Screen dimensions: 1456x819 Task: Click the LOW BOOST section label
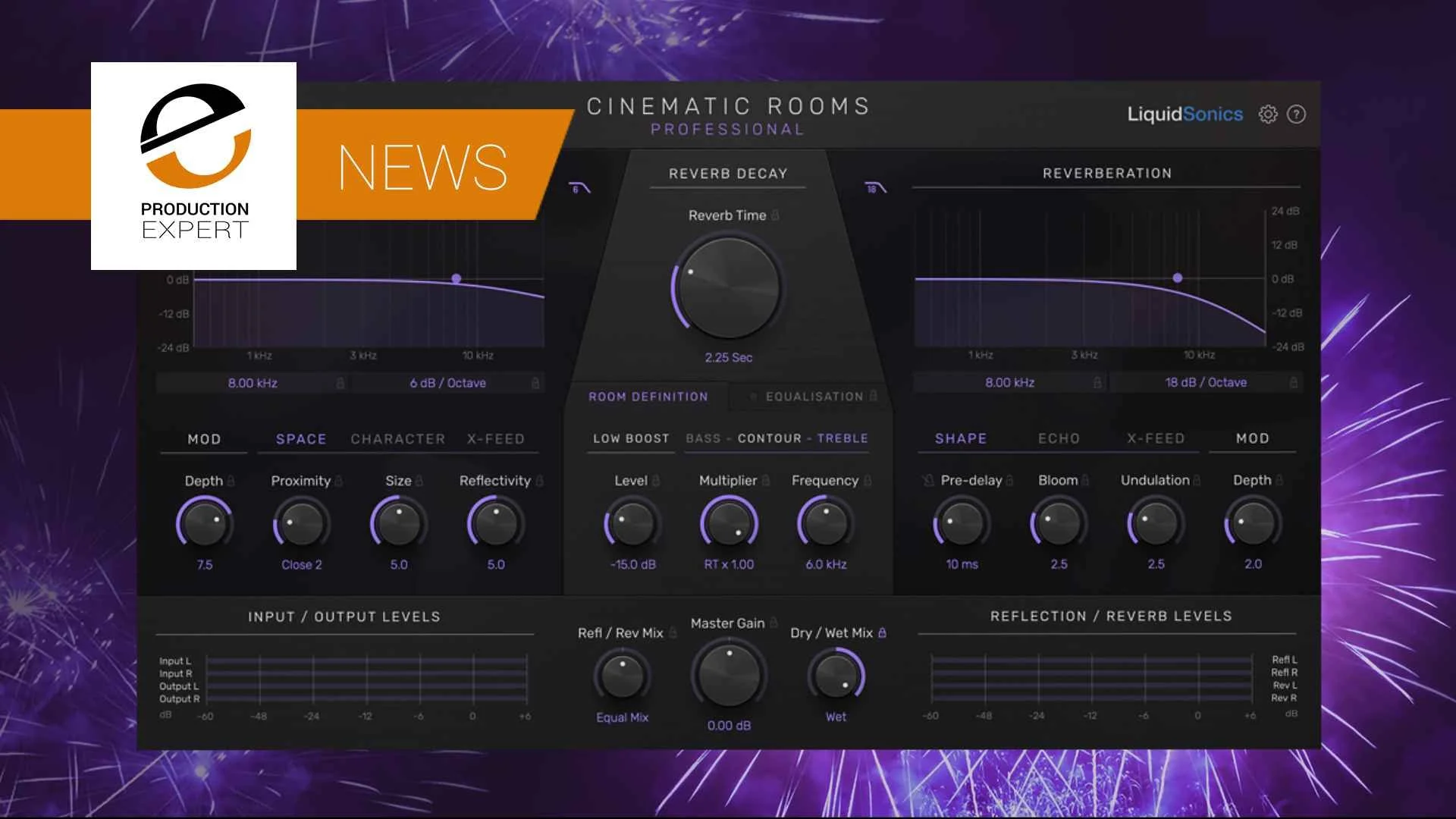pyautogui.click(x=630, y=438)
